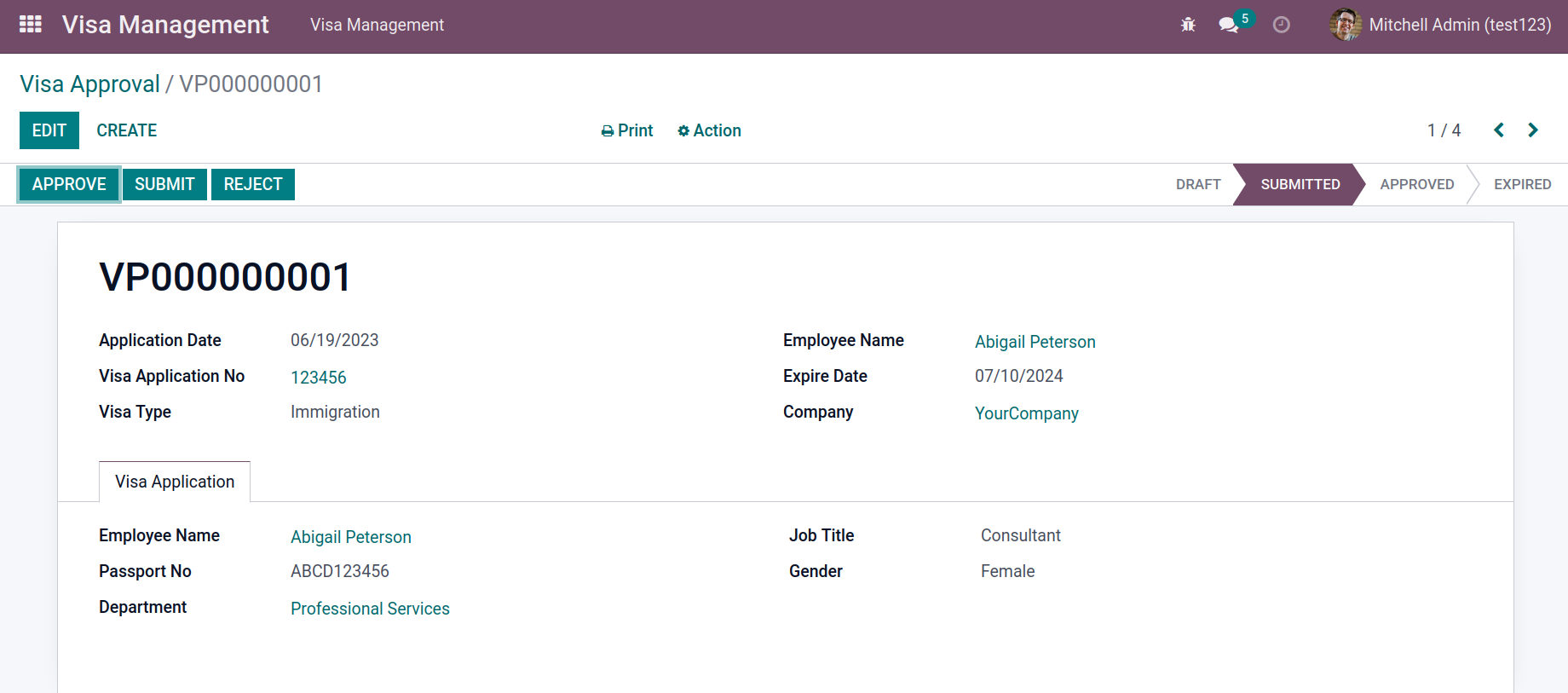Open the Visa Management top menu item
The width and height of the screenshot is (1568, 693).
point(377,25)
